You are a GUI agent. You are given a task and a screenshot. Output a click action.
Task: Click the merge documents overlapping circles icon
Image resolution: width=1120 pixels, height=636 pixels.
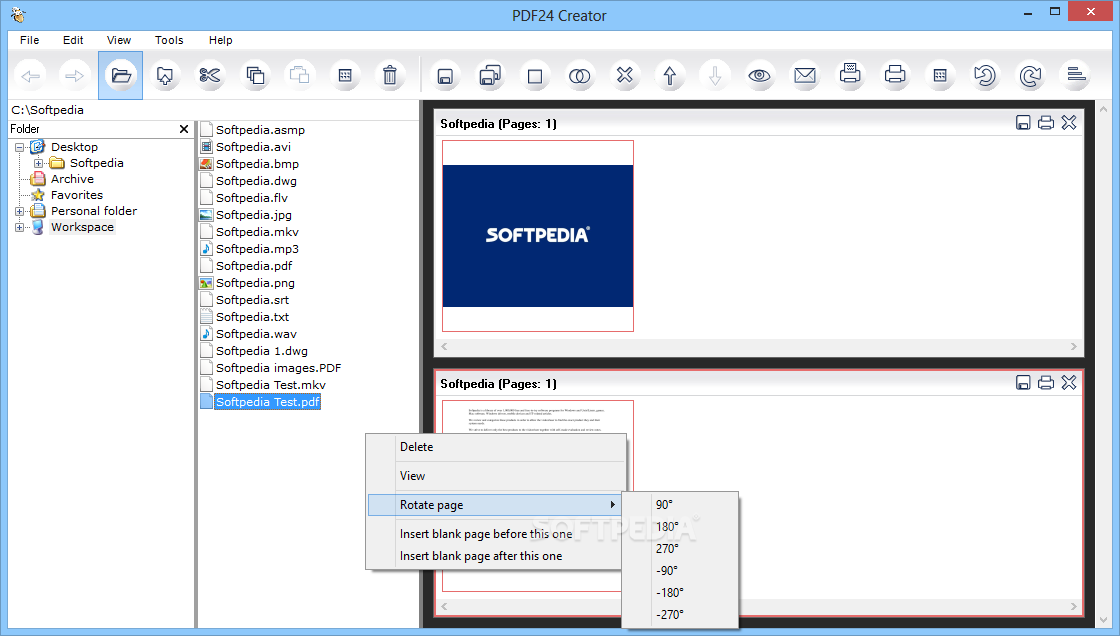click(x=579, y=76)
